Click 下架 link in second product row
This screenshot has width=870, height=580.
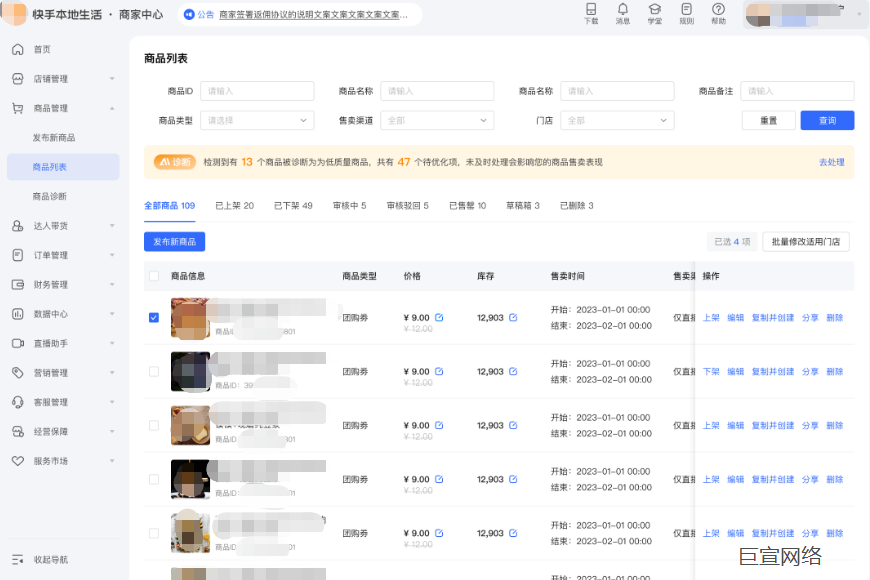pos(711,371)
